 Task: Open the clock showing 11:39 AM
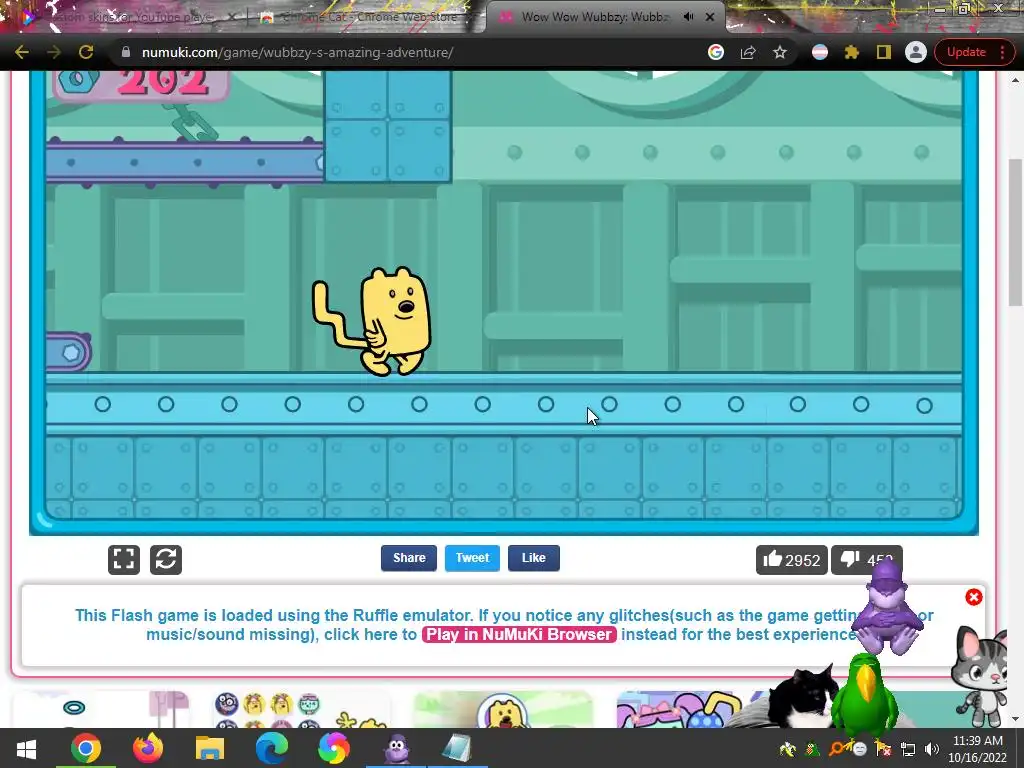point(978,749)
